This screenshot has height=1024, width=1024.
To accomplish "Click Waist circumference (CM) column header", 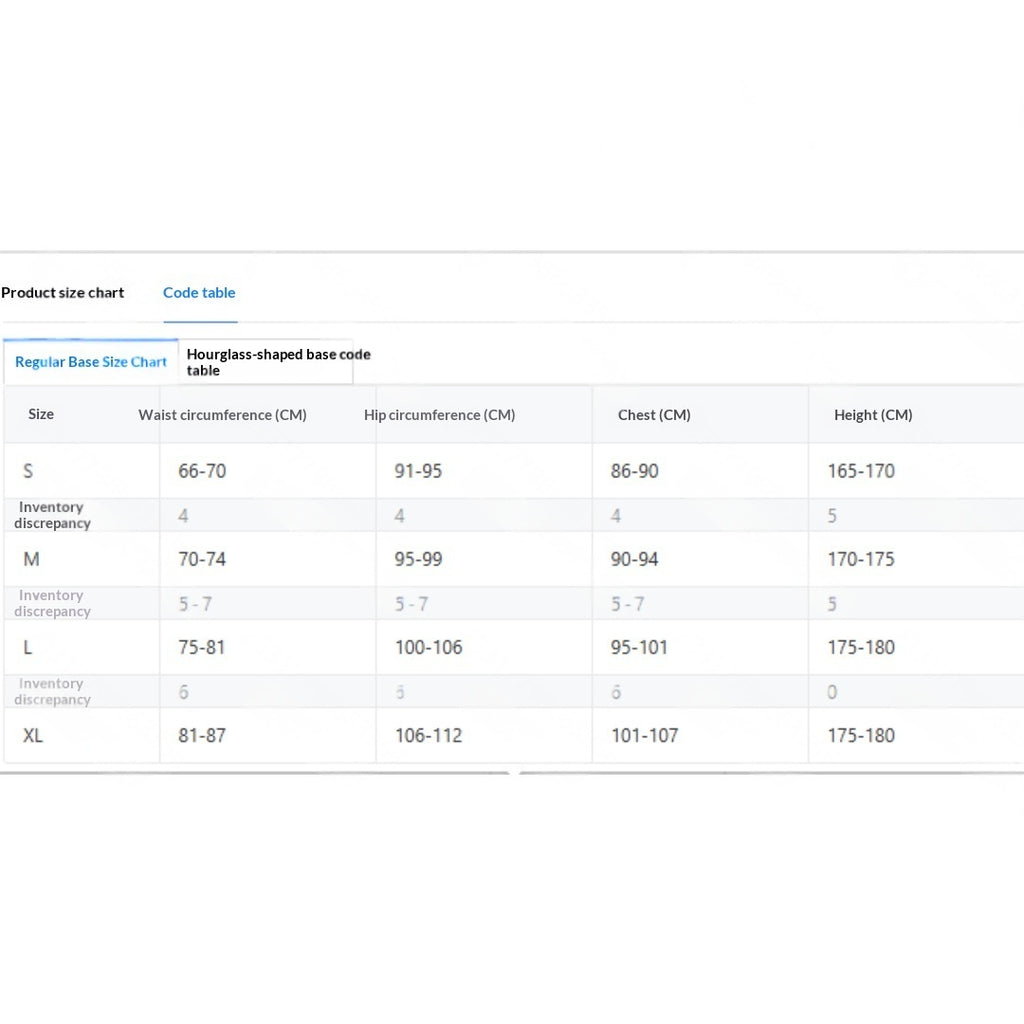I will 223,415.
